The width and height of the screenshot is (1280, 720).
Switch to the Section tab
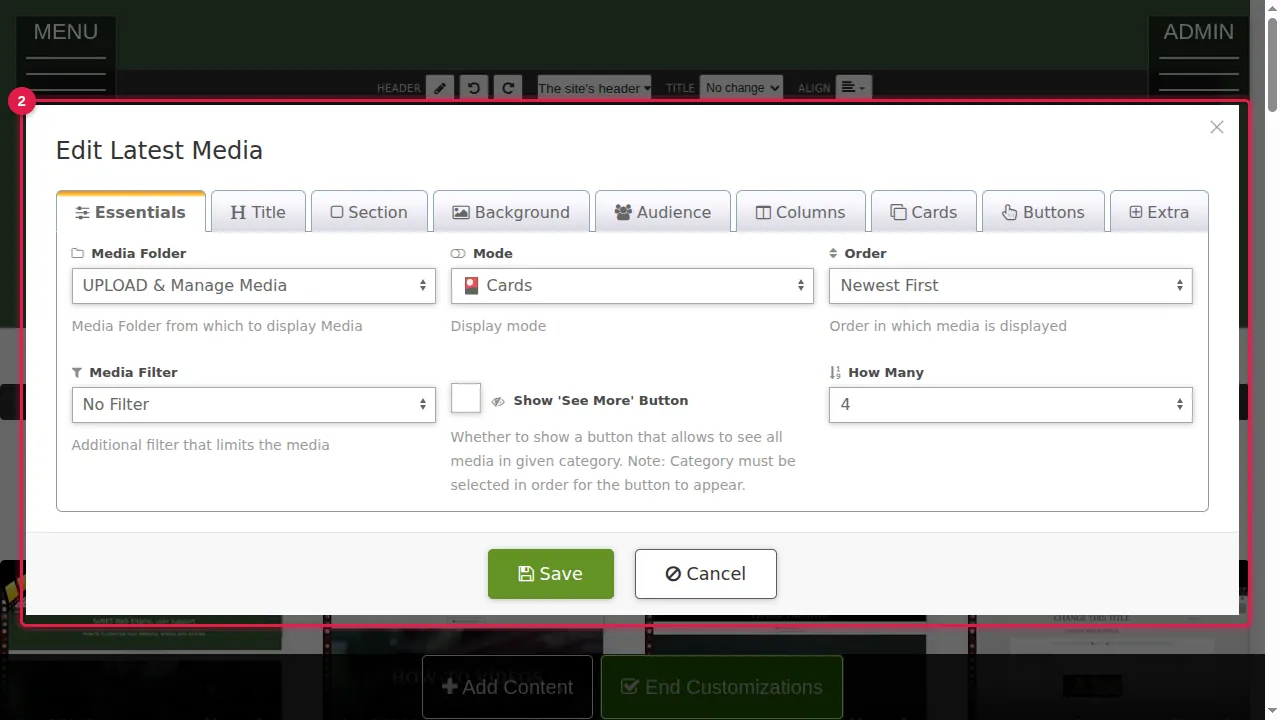click(369, 212)
